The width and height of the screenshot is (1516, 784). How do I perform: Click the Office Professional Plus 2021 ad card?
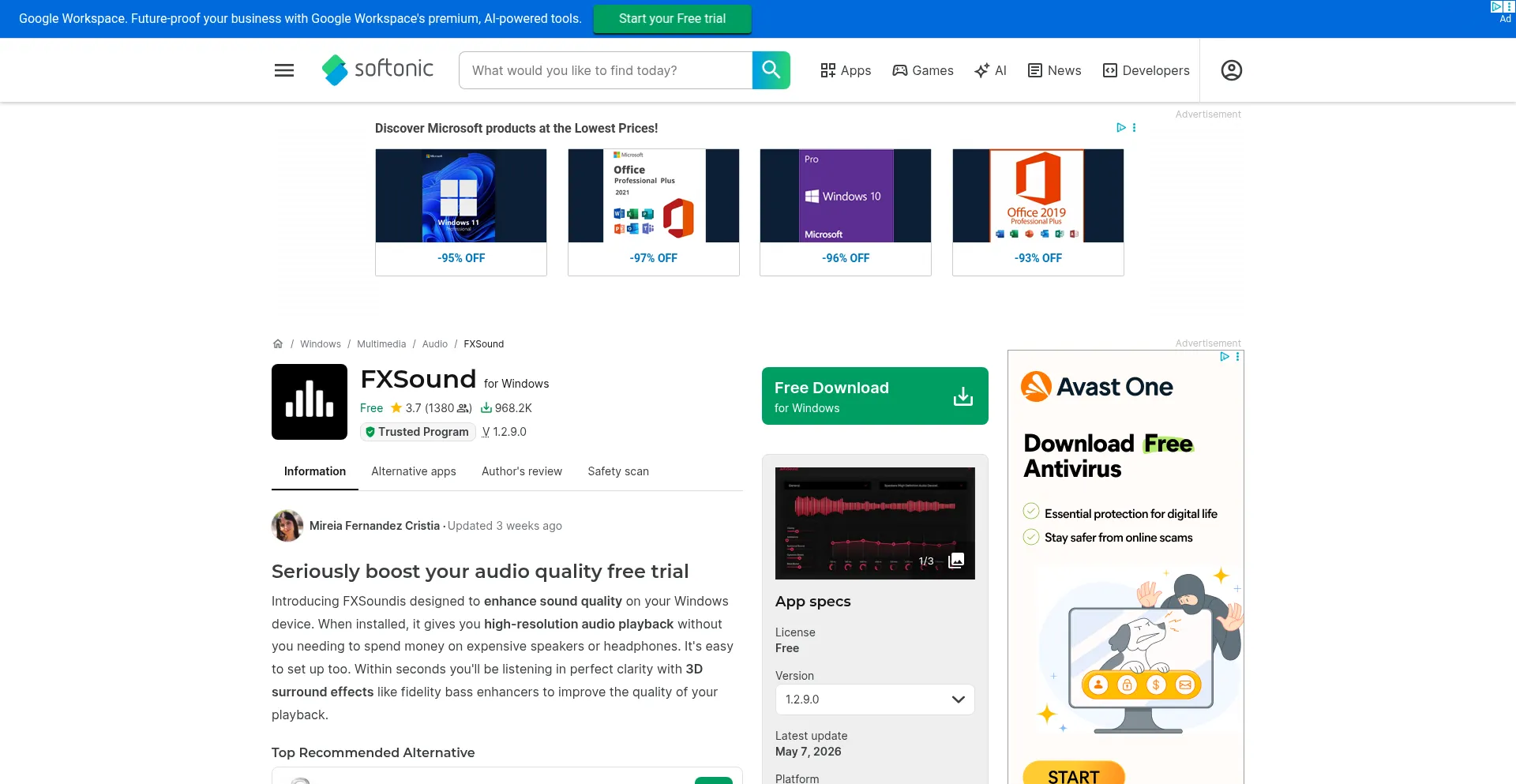pos(654,212)
